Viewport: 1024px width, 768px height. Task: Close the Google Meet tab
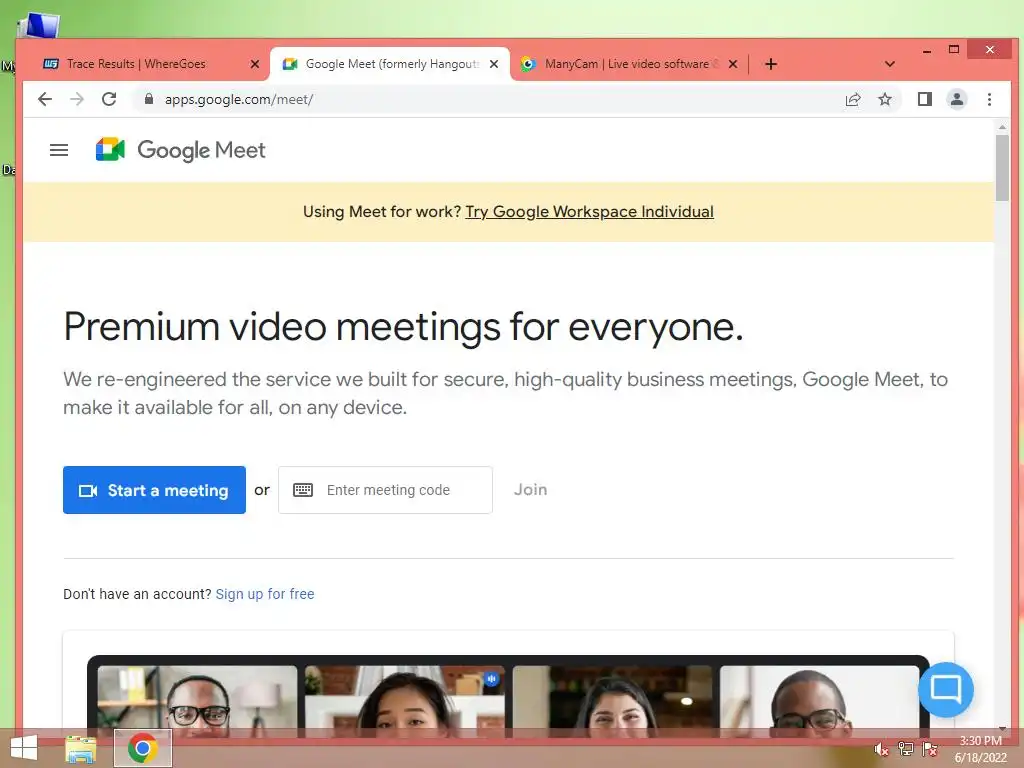[494, 64]
